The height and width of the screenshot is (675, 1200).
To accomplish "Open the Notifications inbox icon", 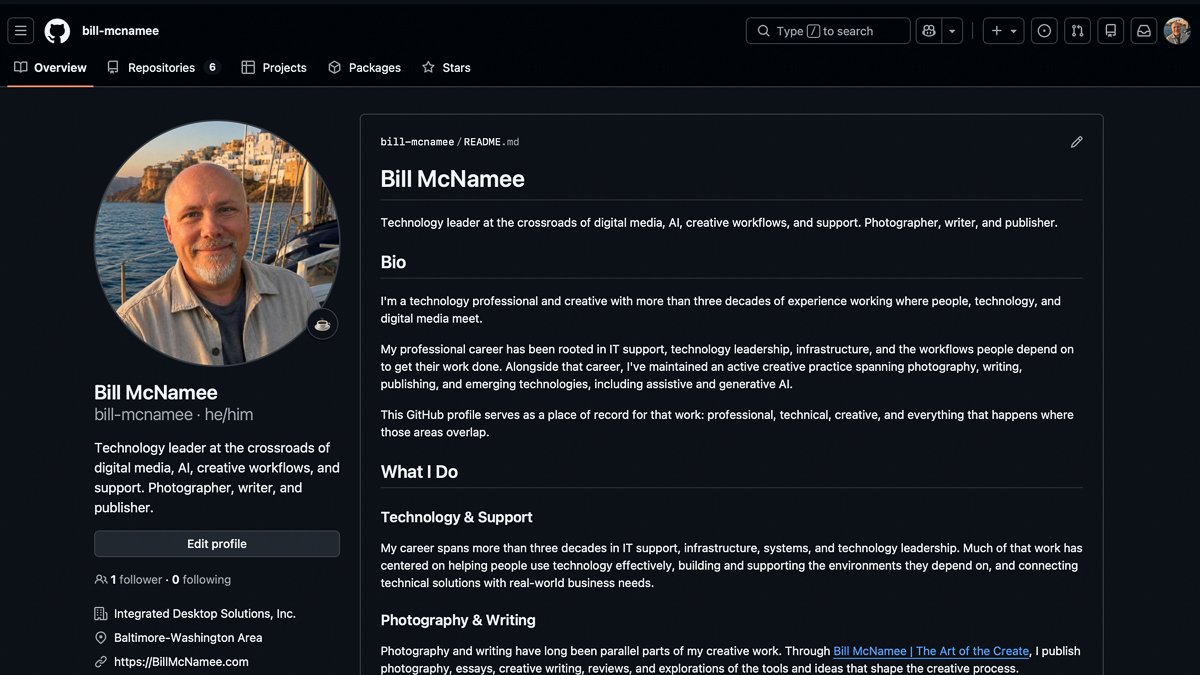I will (x=1143, y=31).
